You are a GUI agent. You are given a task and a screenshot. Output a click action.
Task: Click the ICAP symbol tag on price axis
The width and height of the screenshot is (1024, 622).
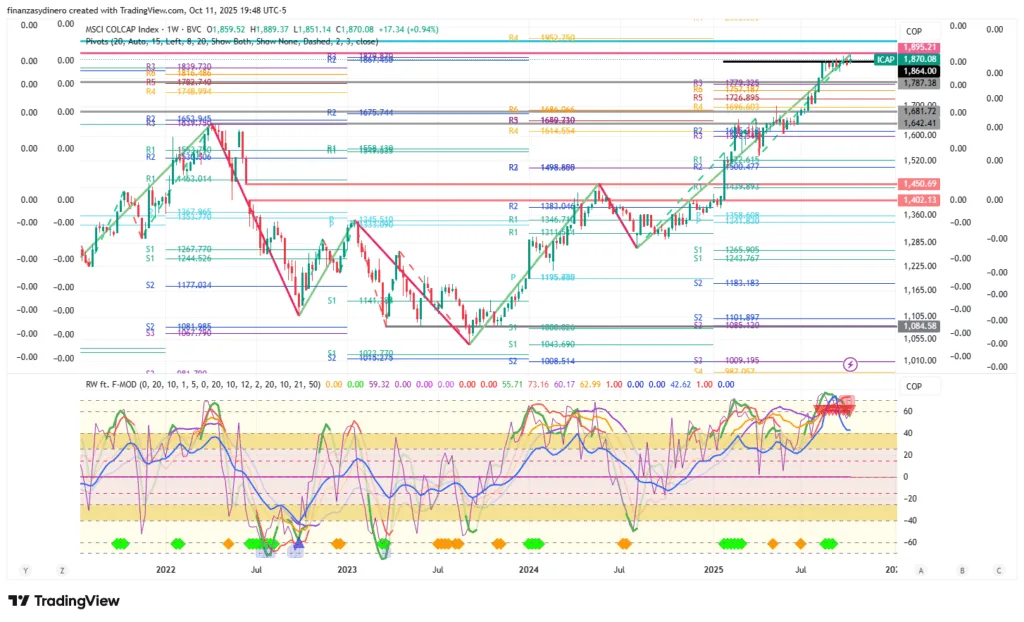click(884, 60)
